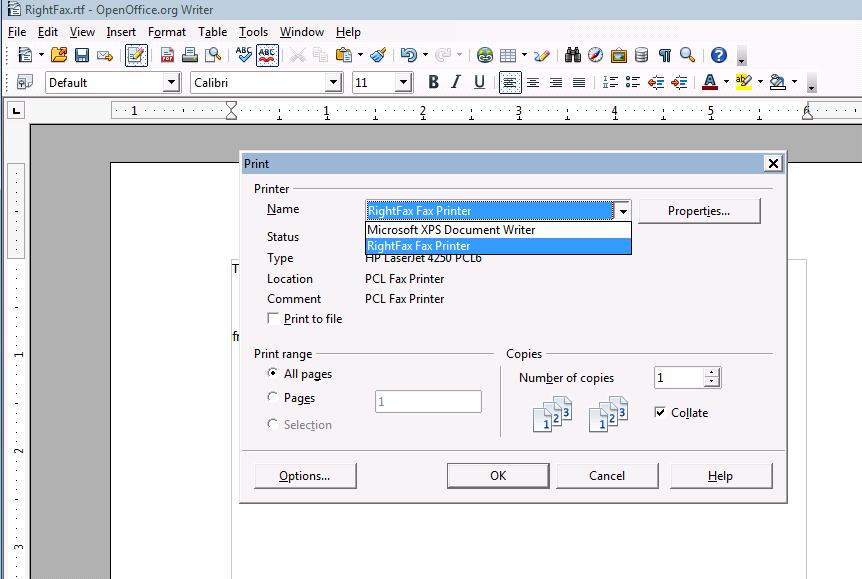Open the Tools menu
The height and width of the screenshot is (579, 862).
[x=253, y=32]
